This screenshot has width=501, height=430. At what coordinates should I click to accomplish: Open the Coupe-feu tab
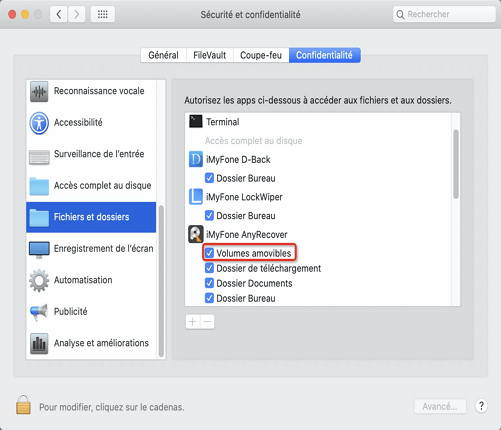[x=261, y=55]
